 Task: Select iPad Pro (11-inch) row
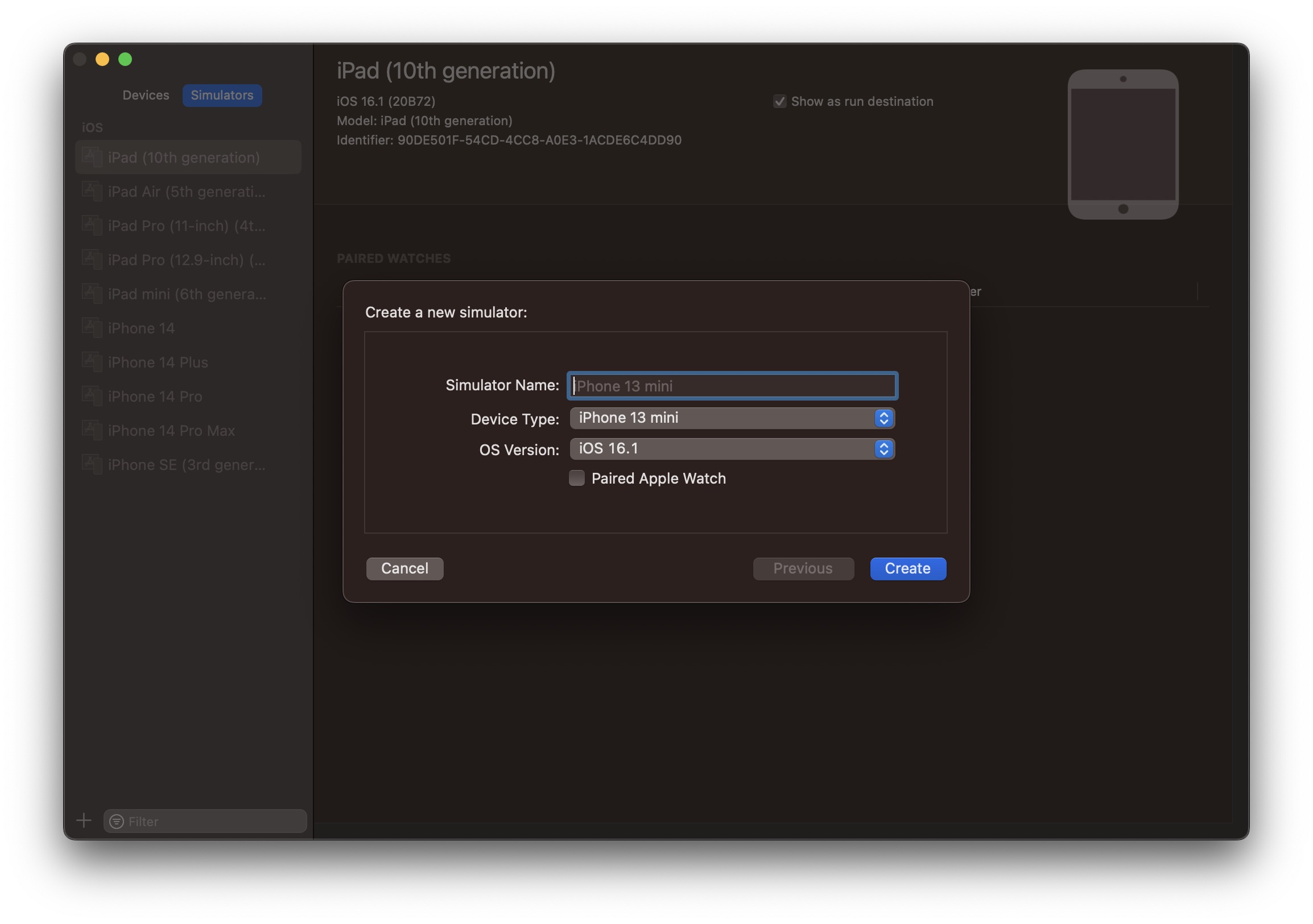(188, 226)
